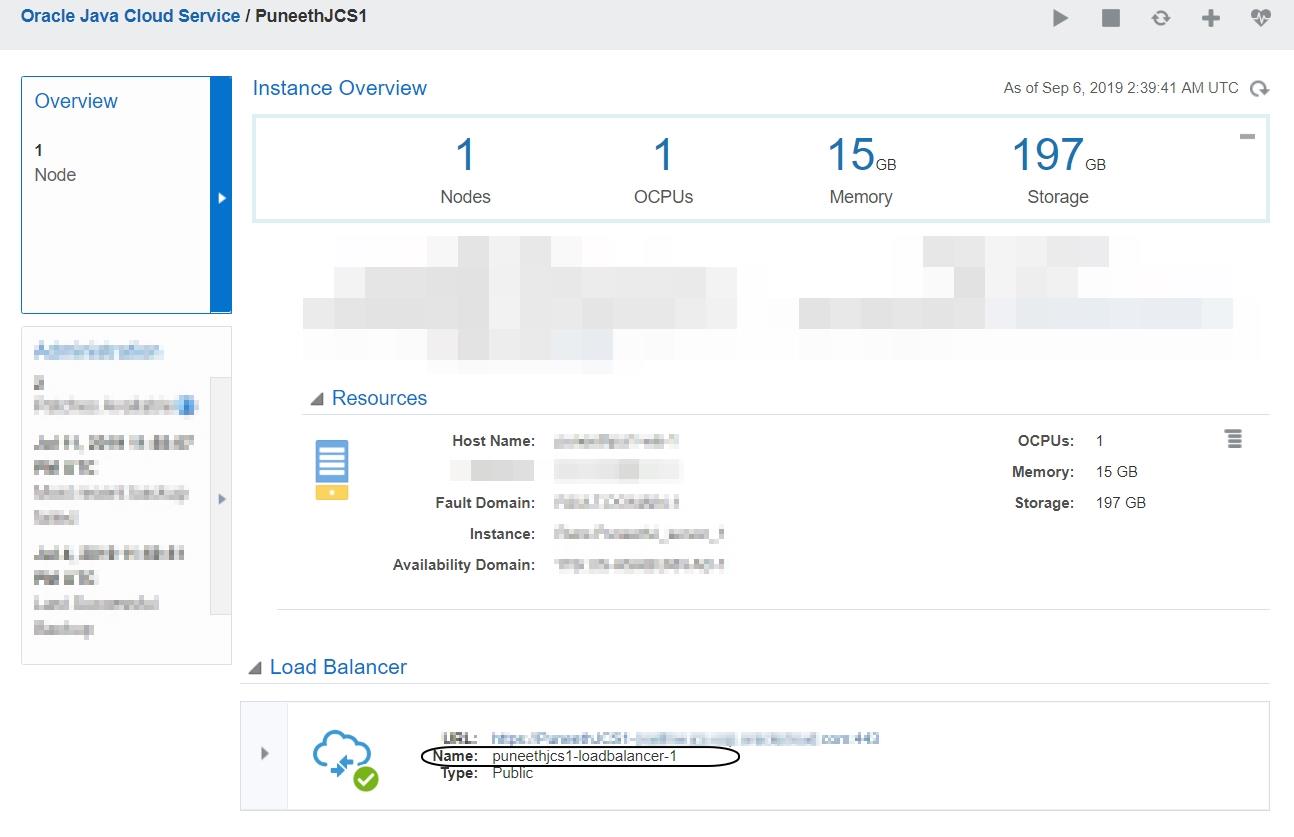
Task: Expand the load balancer details row arrow
Action: pos(264,753)
